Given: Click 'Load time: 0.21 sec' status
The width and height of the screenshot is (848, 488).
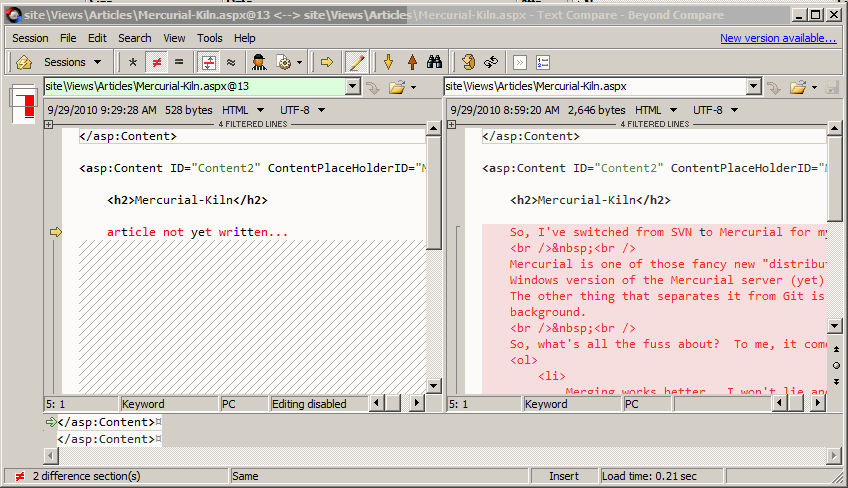Looking at the screenshot, I should 649,476.
